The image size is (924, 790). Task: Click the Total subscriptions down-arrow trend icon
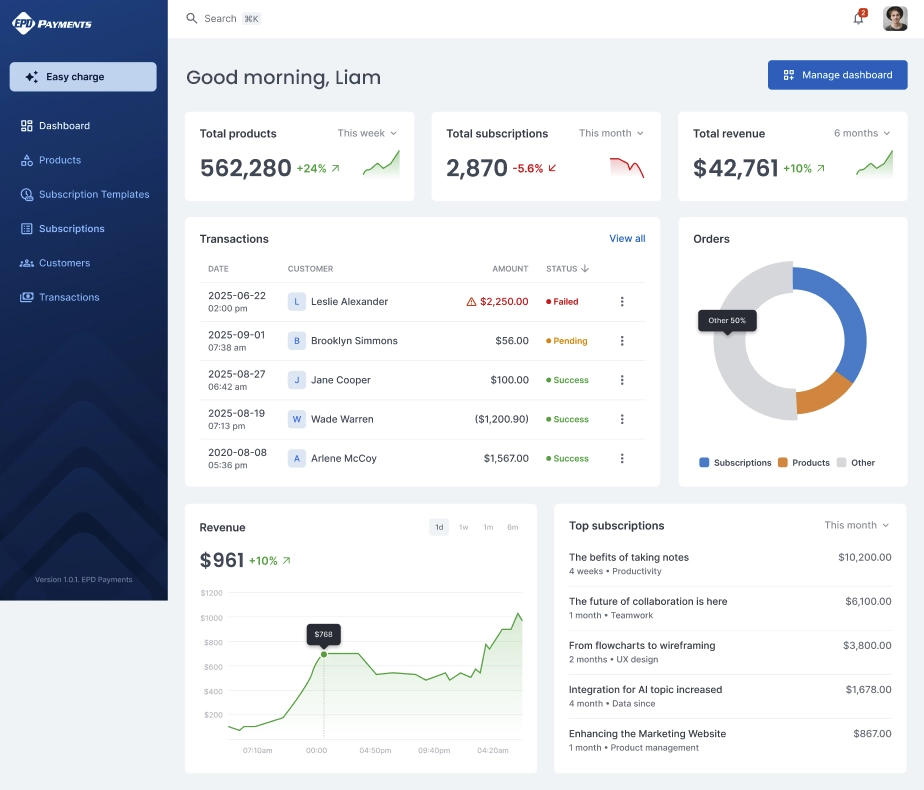(552, 168)
